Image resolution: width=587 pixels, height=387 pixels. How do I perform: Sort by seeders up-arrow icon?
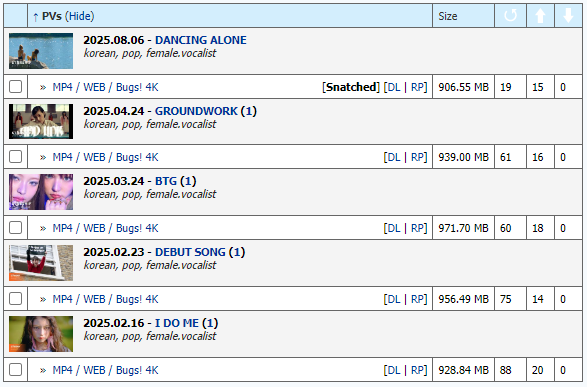tap(540, 16)
